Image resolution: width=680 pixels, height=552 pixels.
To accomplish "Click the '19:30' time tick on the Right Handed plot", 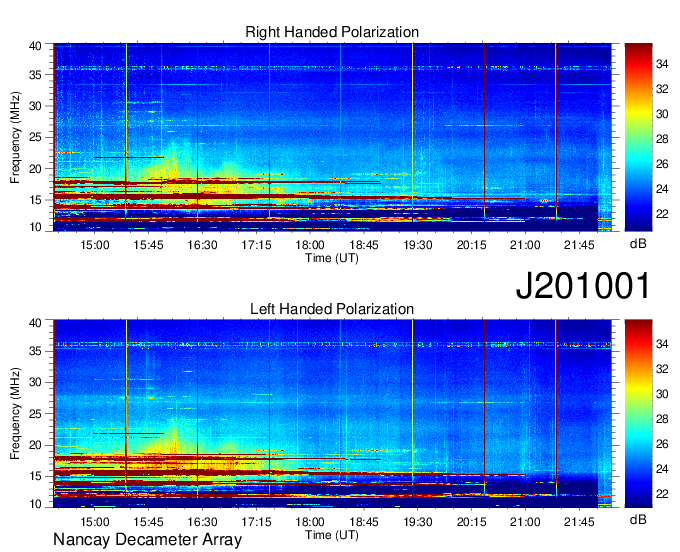I will pos(418,245).
